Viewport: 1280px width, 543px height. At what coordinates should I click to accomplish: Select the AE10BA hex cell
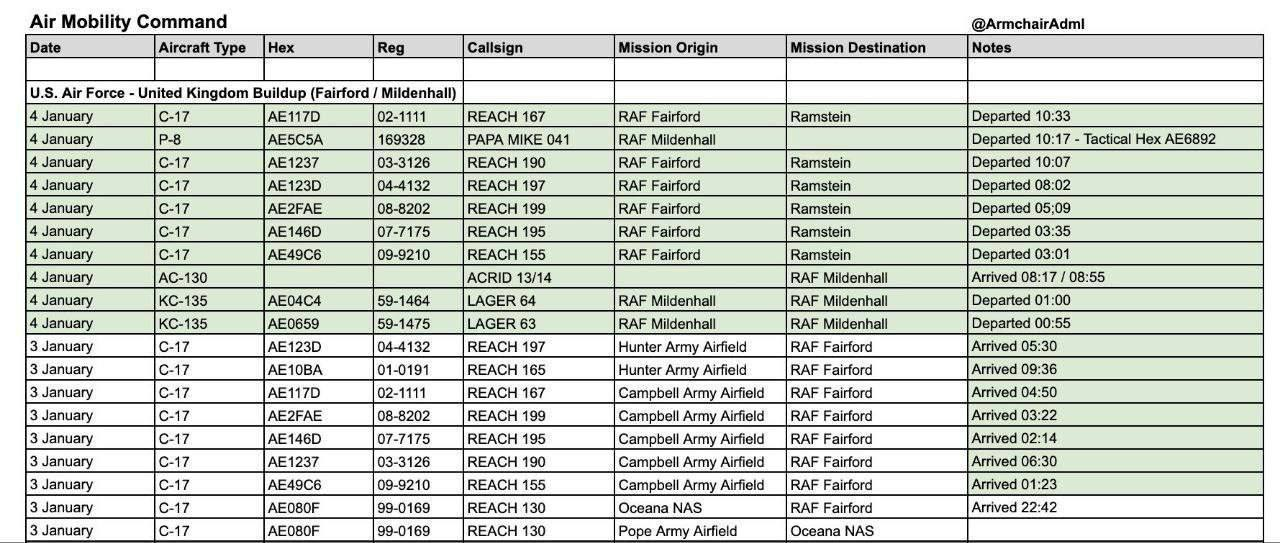coord(295,369)
